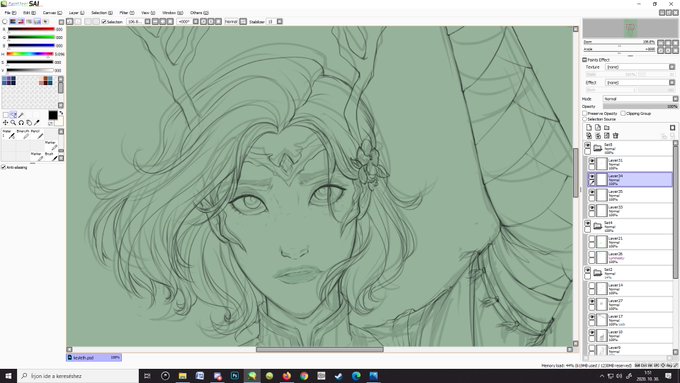
Task: Select the eyedropper tool
Action: (x=37, y=123)
